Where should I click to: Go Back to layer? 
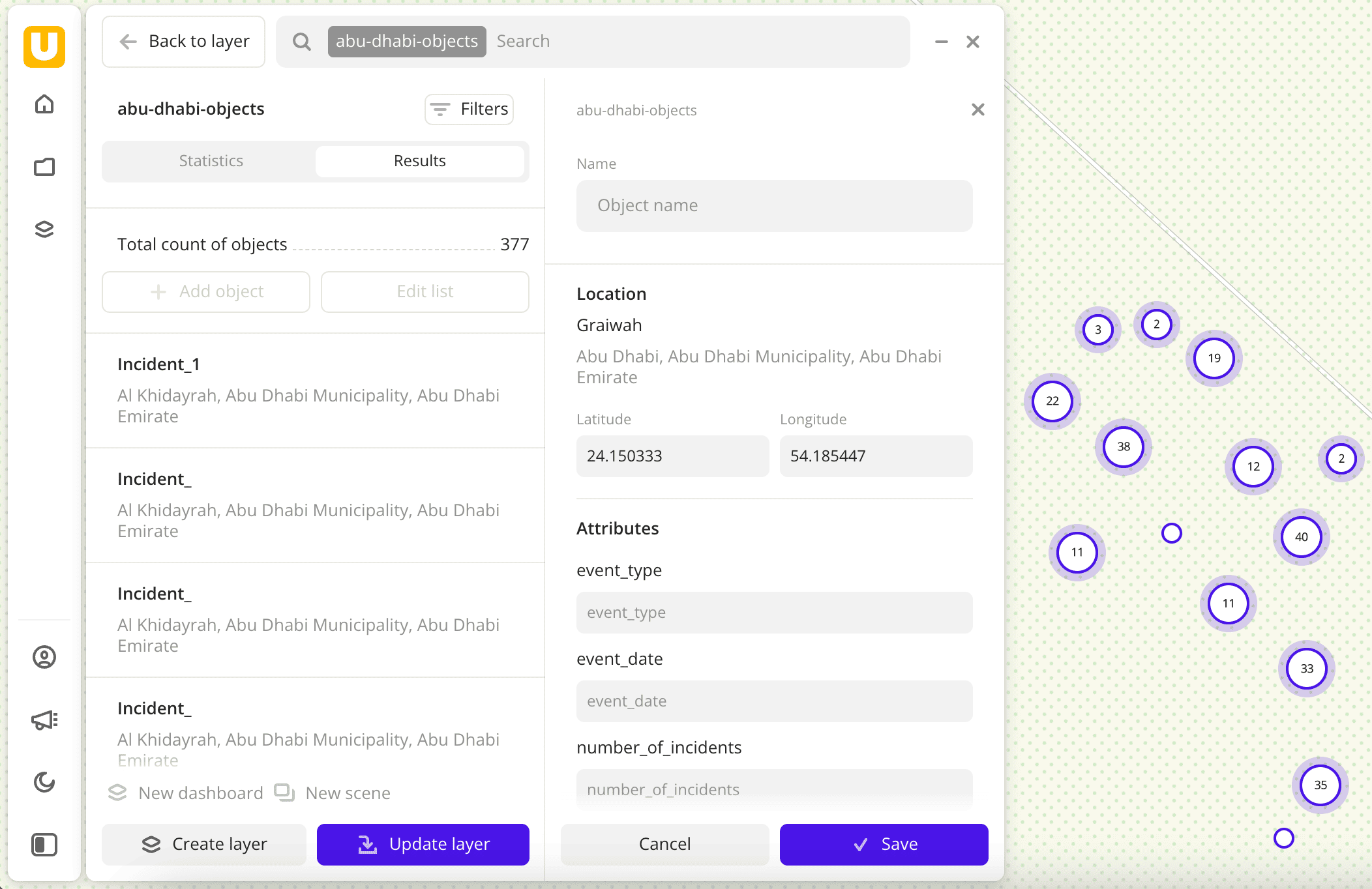183,41
